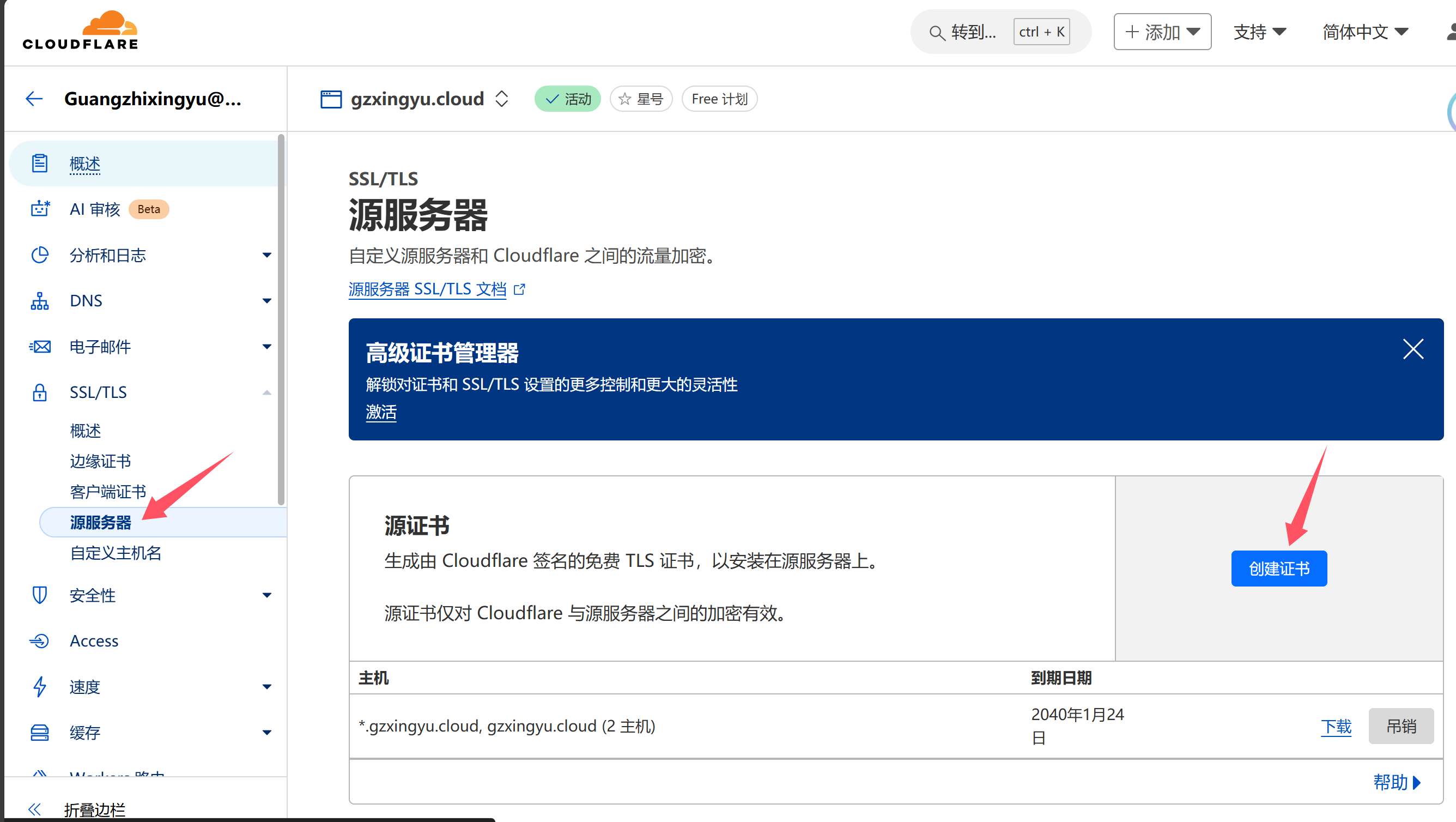The image size is (1456, 822).
Task: Click the security shield icon
Action: (40, 595)
